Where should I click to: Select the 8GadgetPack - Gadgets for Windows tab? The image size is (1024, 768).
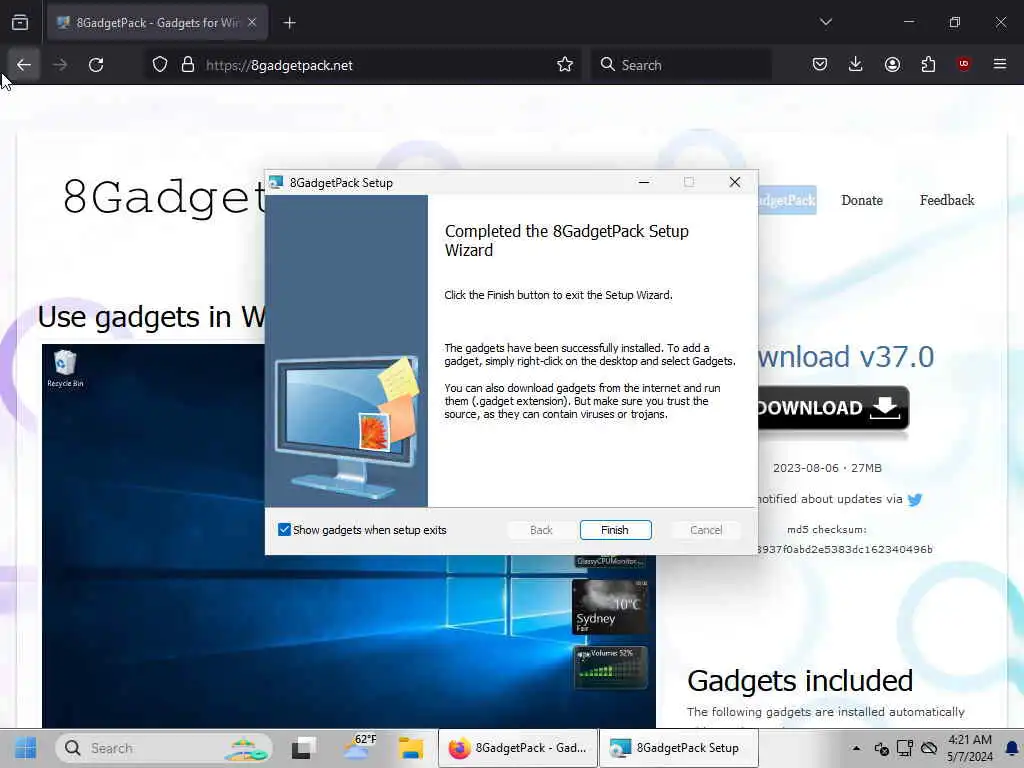point(157,23)
